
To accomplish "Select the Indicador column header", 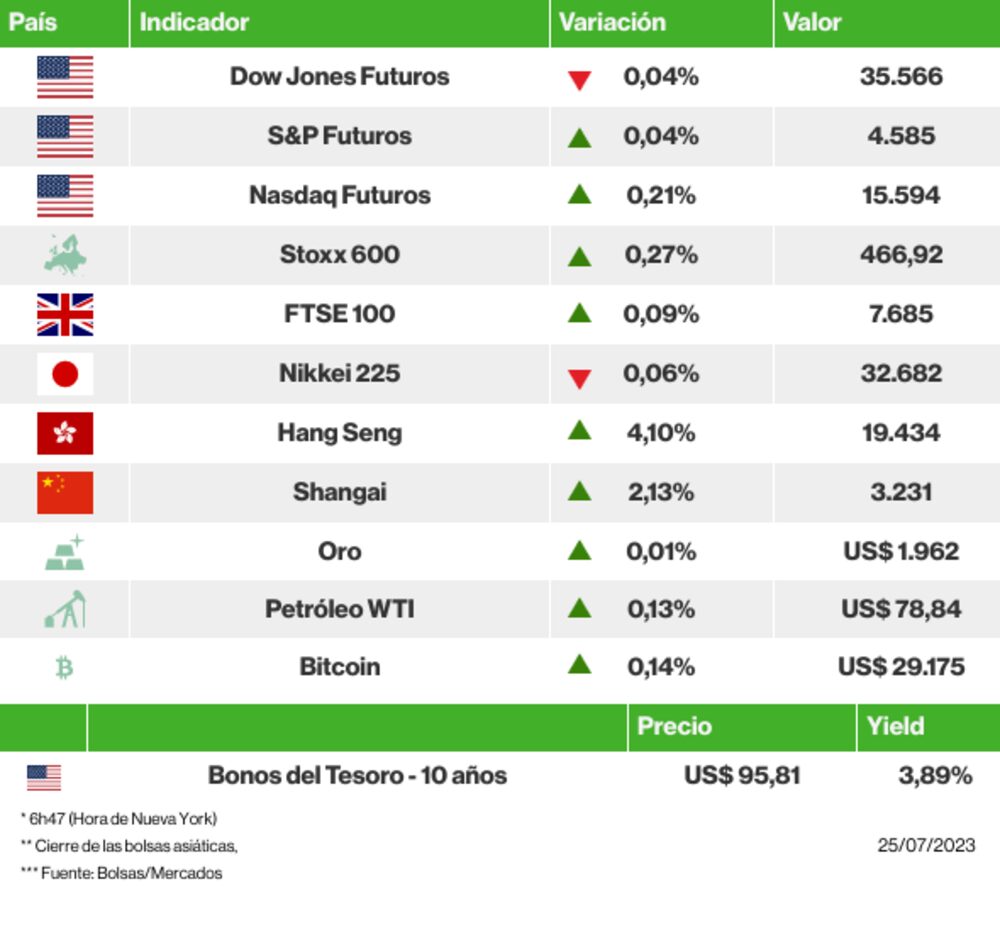I will [194, 22].
